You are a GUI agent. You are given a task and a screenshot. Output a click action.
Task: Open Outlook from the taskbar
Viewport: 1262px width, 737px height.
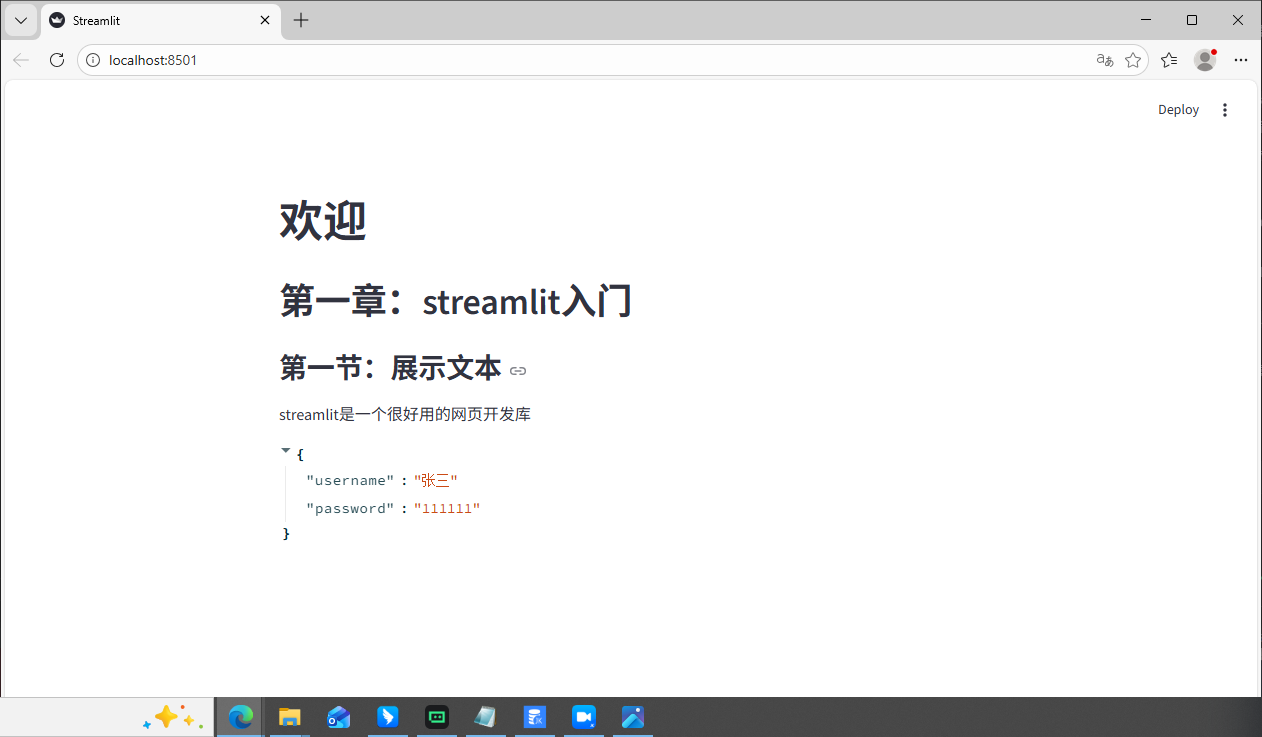[339, 717]
